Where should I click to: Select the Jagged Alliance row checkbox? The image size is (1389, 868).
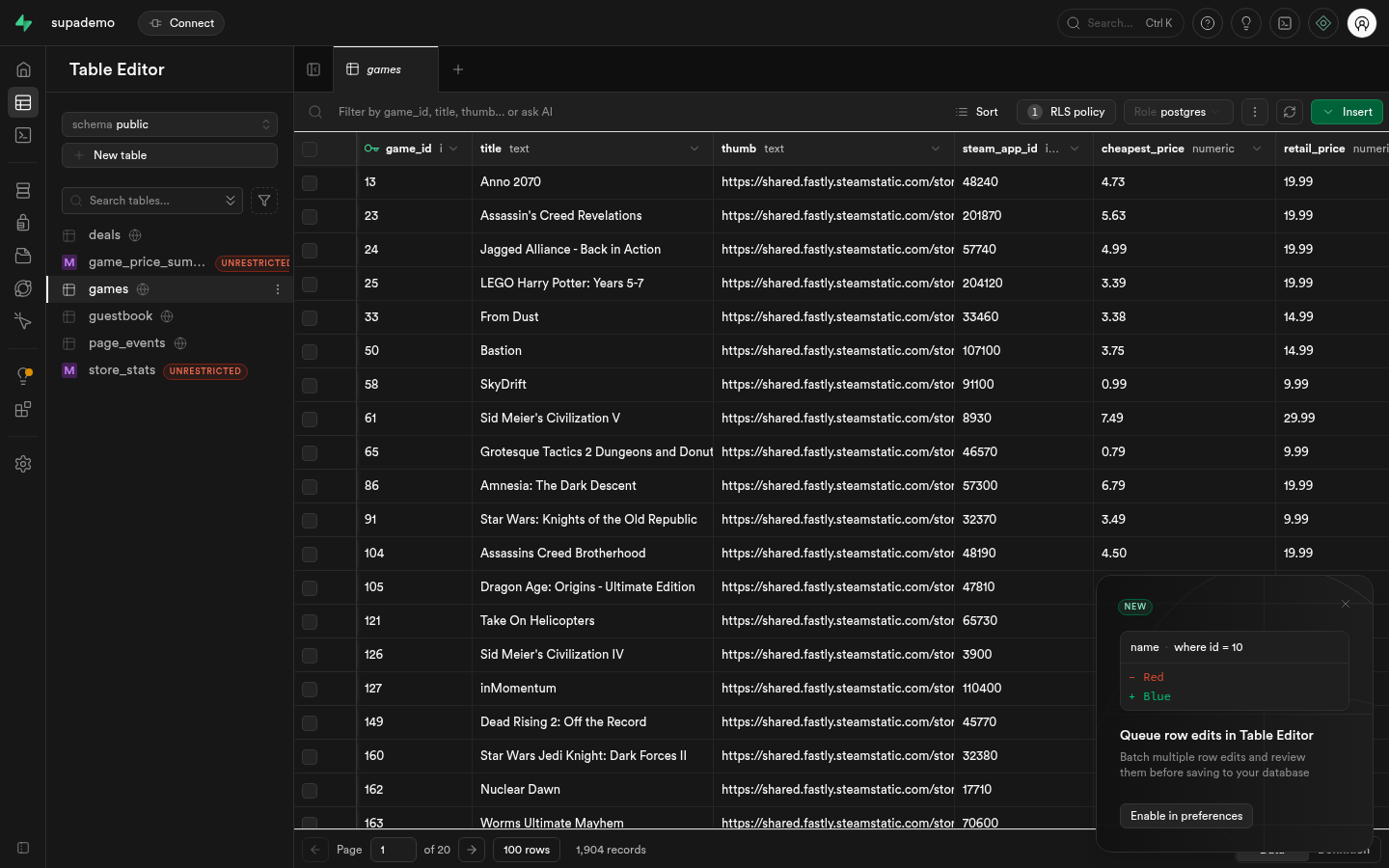click(310, 250)
